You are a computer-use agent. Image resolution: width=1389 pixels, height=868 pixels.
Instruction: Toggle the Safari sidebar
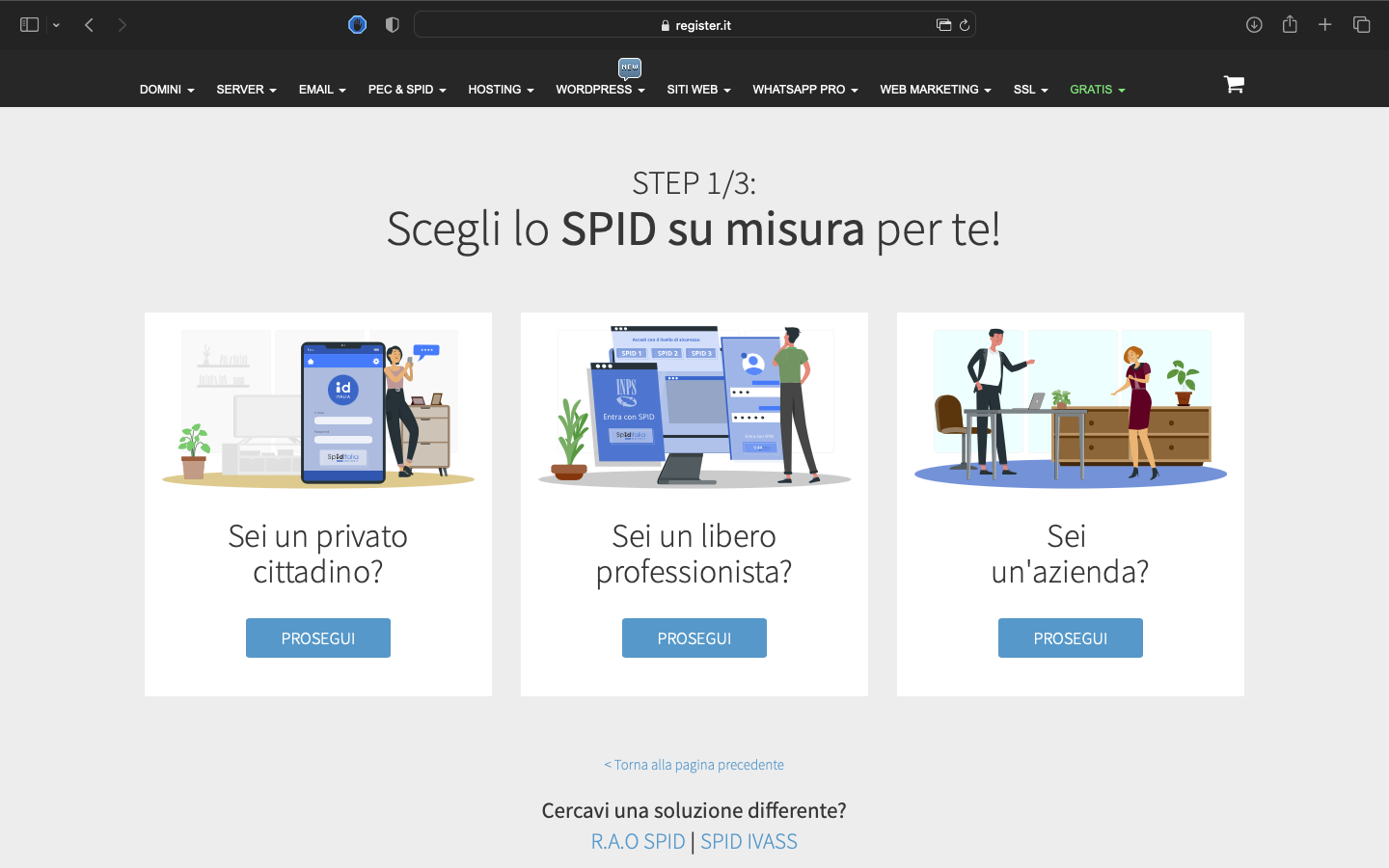click(x=29, y=24)
